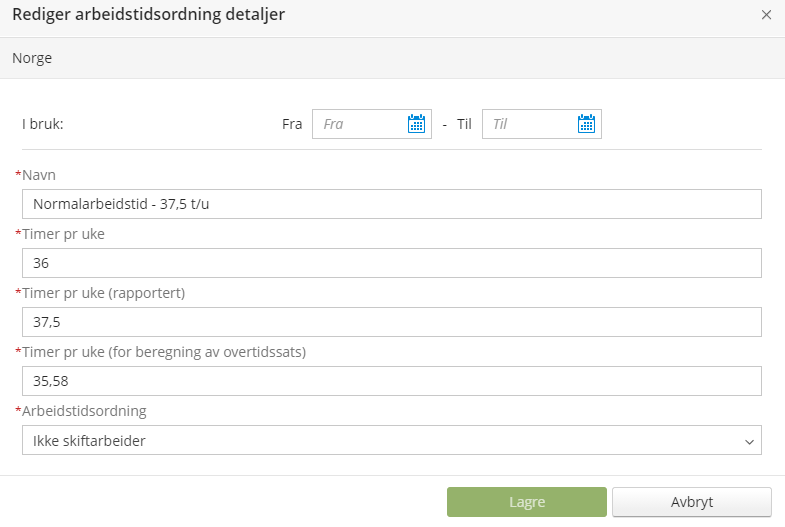
Task: Open the Fra date calendar picker
Action: point(417,124)
